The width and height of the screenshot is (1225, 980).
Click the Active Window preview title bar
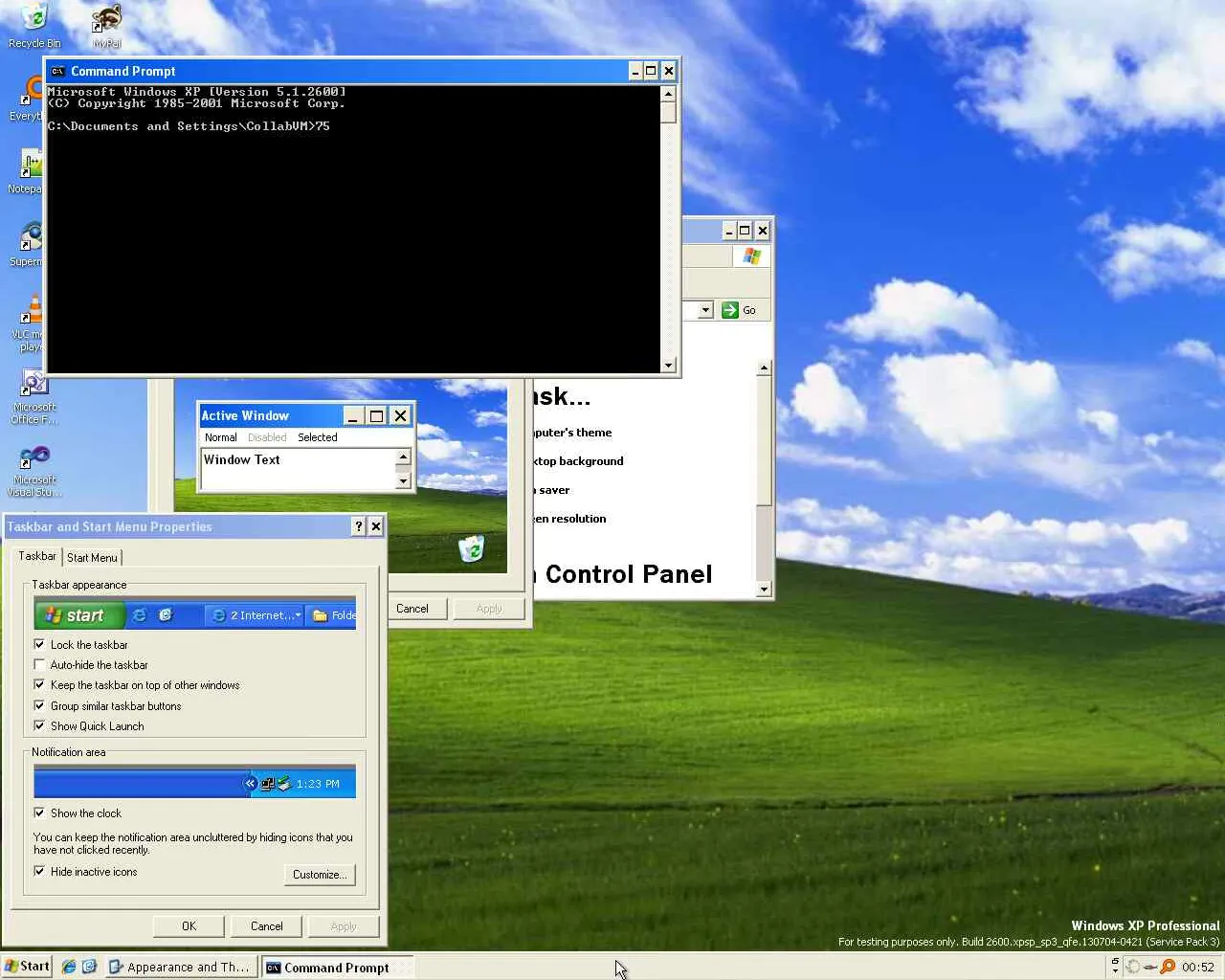click(x=305, y=415)
